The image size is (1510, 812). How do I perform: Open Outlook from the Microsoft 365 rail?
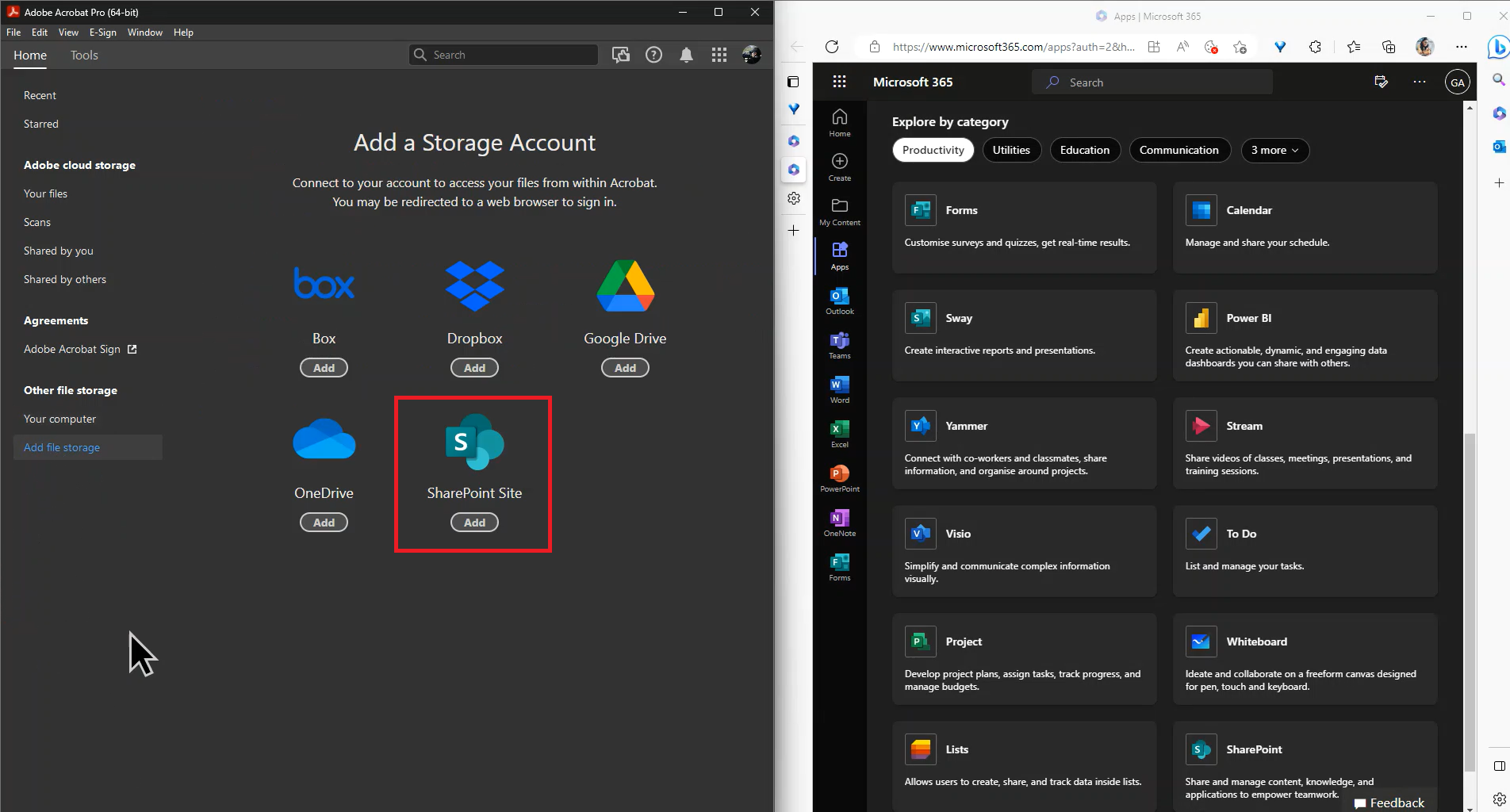tap(839, 301)
